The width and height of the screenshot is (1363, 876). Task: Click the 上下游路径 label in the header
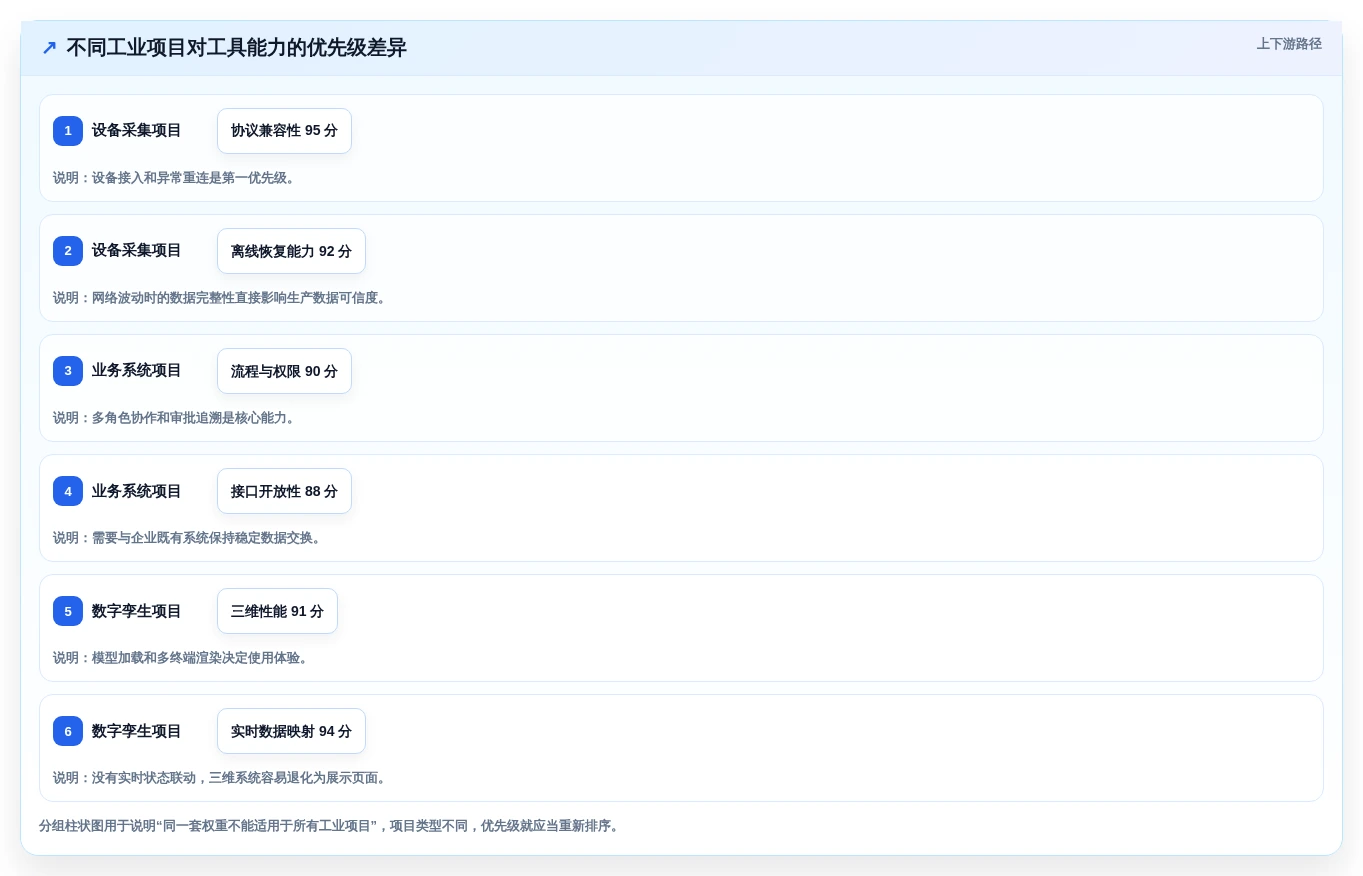click(x=1289, y=44)
